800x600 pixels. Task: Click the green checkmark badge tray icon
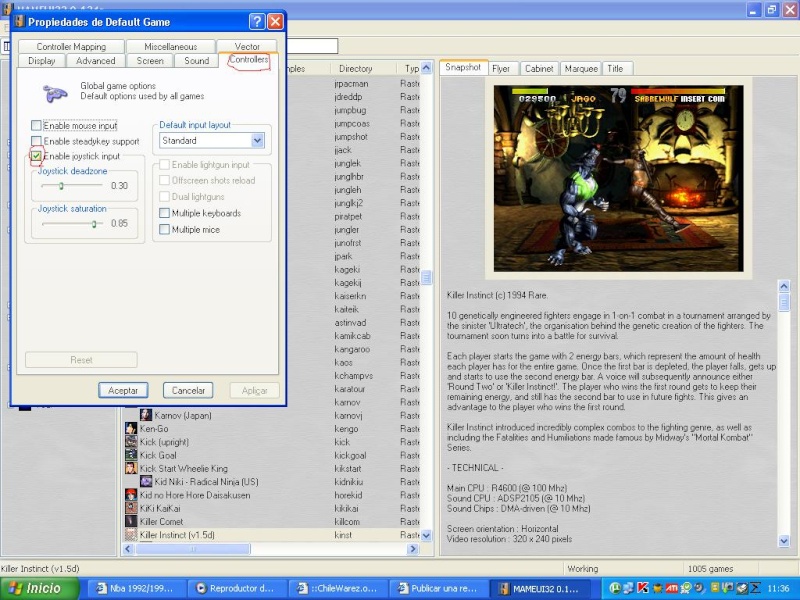pyautogui.click(x=685, y=588)
